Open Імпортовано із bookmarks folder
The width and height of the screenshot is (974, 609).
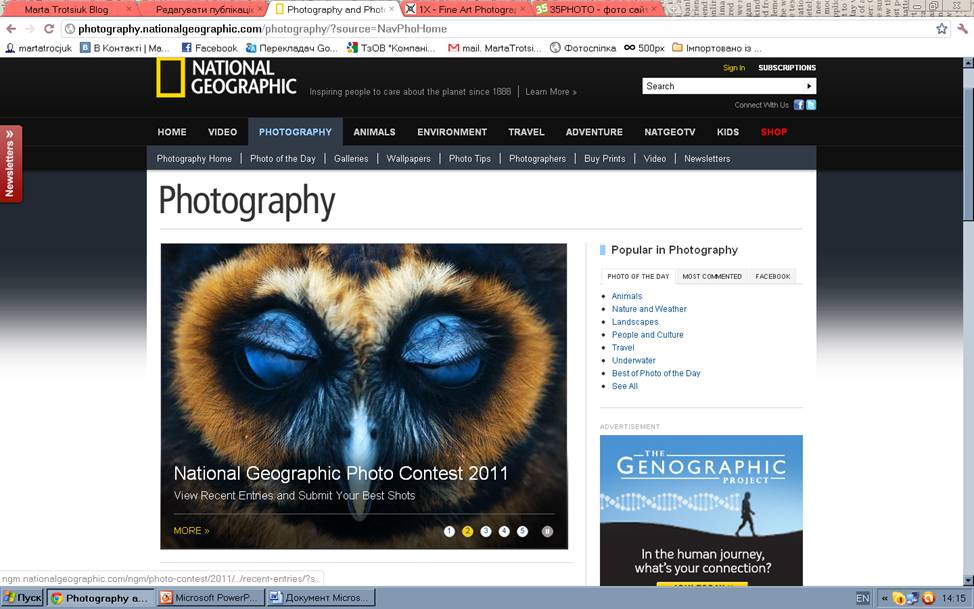point(717,48)
